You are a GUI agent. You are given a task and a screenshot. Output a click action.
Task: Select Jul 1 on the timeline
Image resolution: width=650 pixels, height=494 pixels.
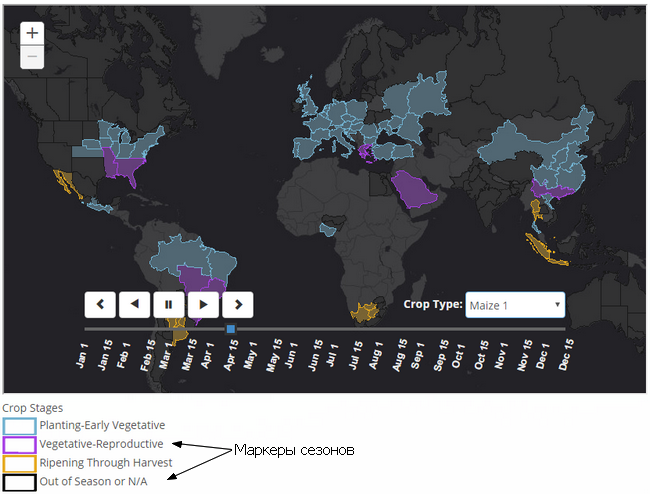332,355
